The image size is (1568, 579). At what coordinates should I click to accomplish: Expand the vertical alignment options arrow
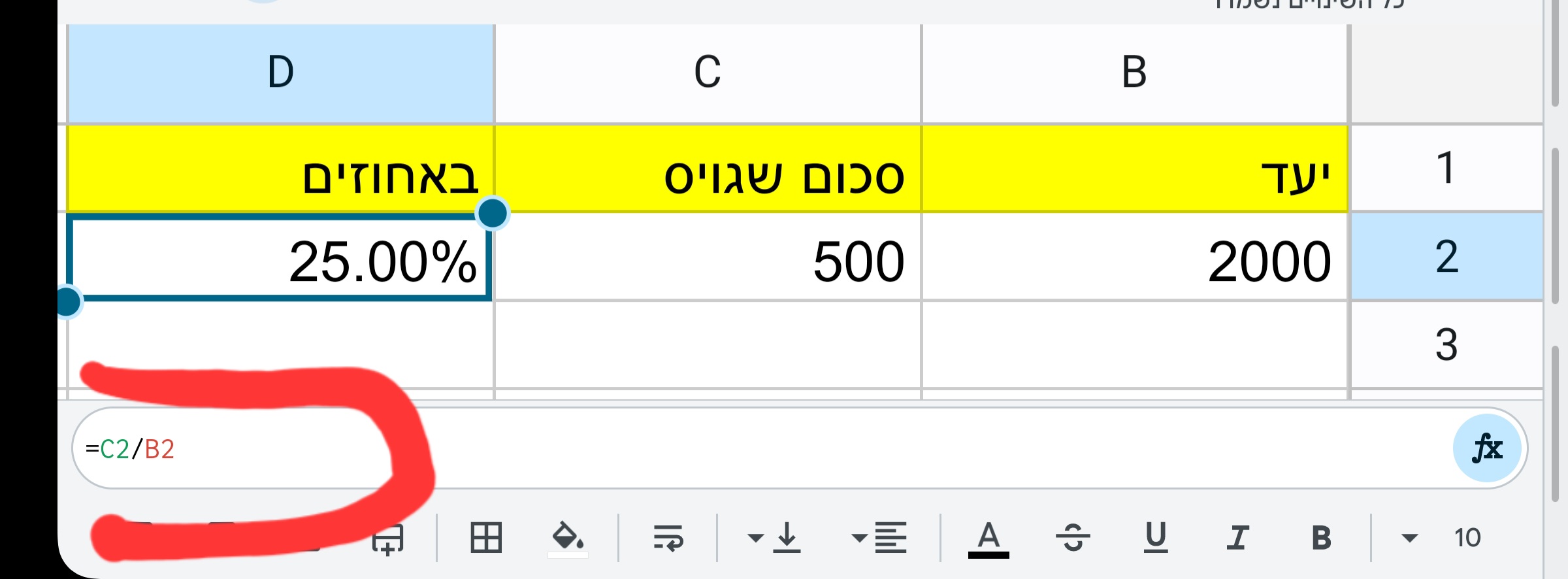tap(756, 538)
